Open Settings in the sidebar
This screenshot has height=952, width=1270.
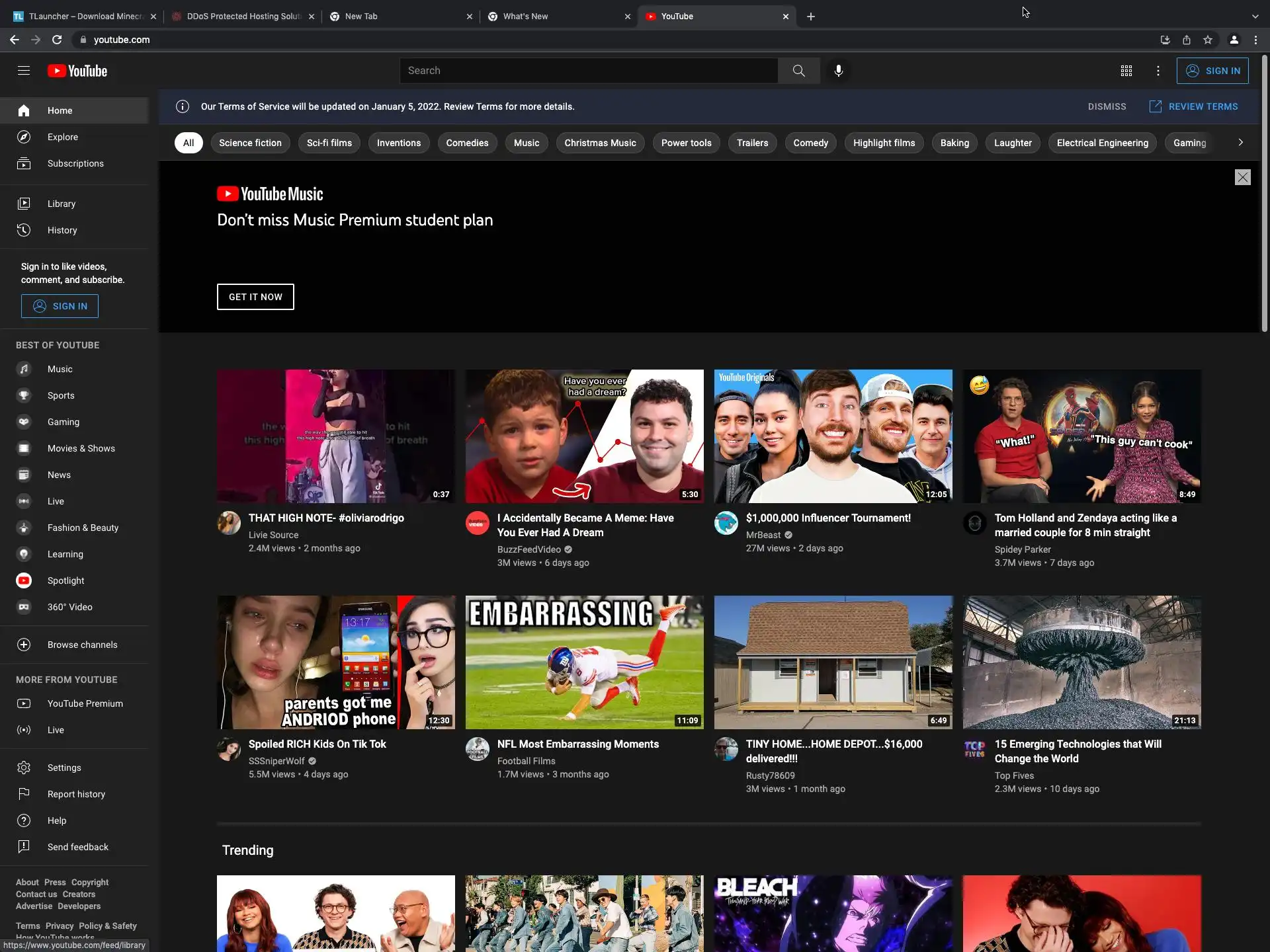(x=63, y=768)
